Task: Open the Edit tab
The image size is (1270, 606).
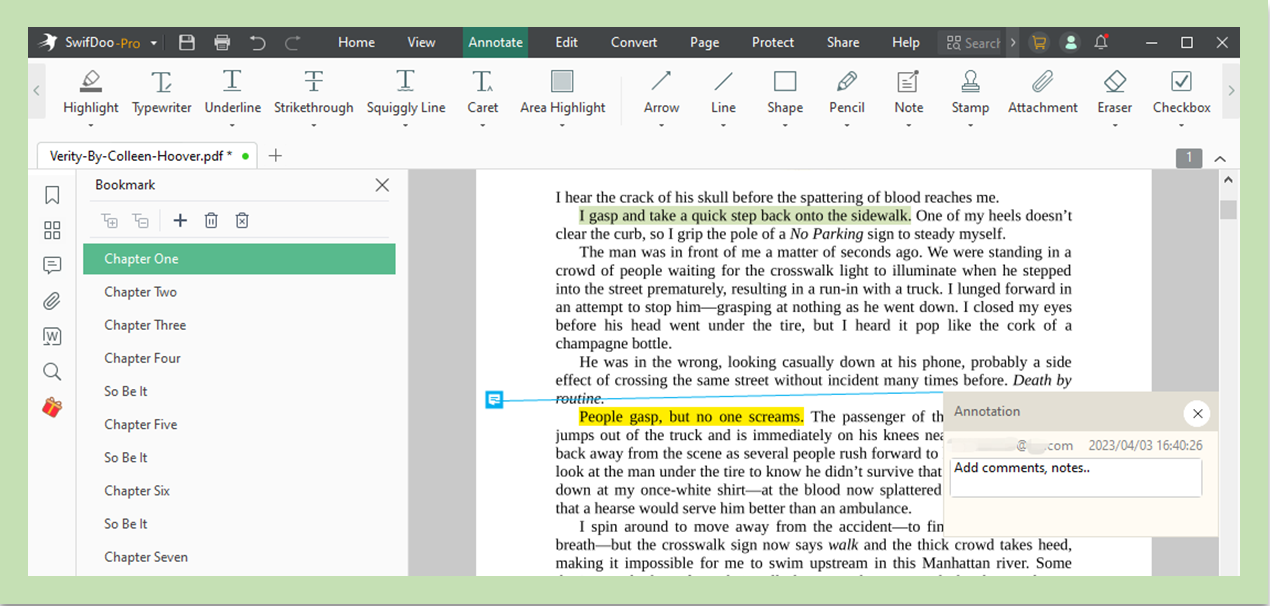Action: coord(567,43)
